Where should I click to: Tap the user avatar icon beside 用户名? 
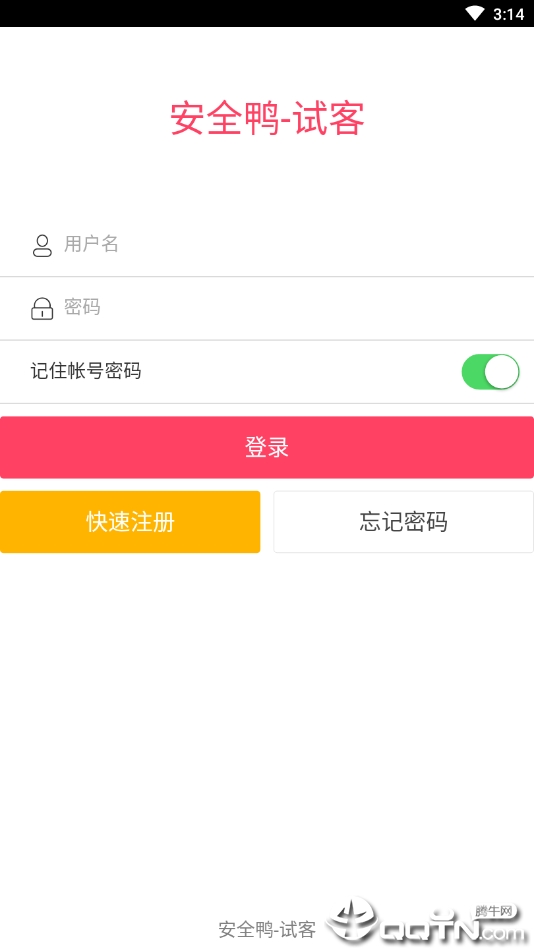(42, 245)
